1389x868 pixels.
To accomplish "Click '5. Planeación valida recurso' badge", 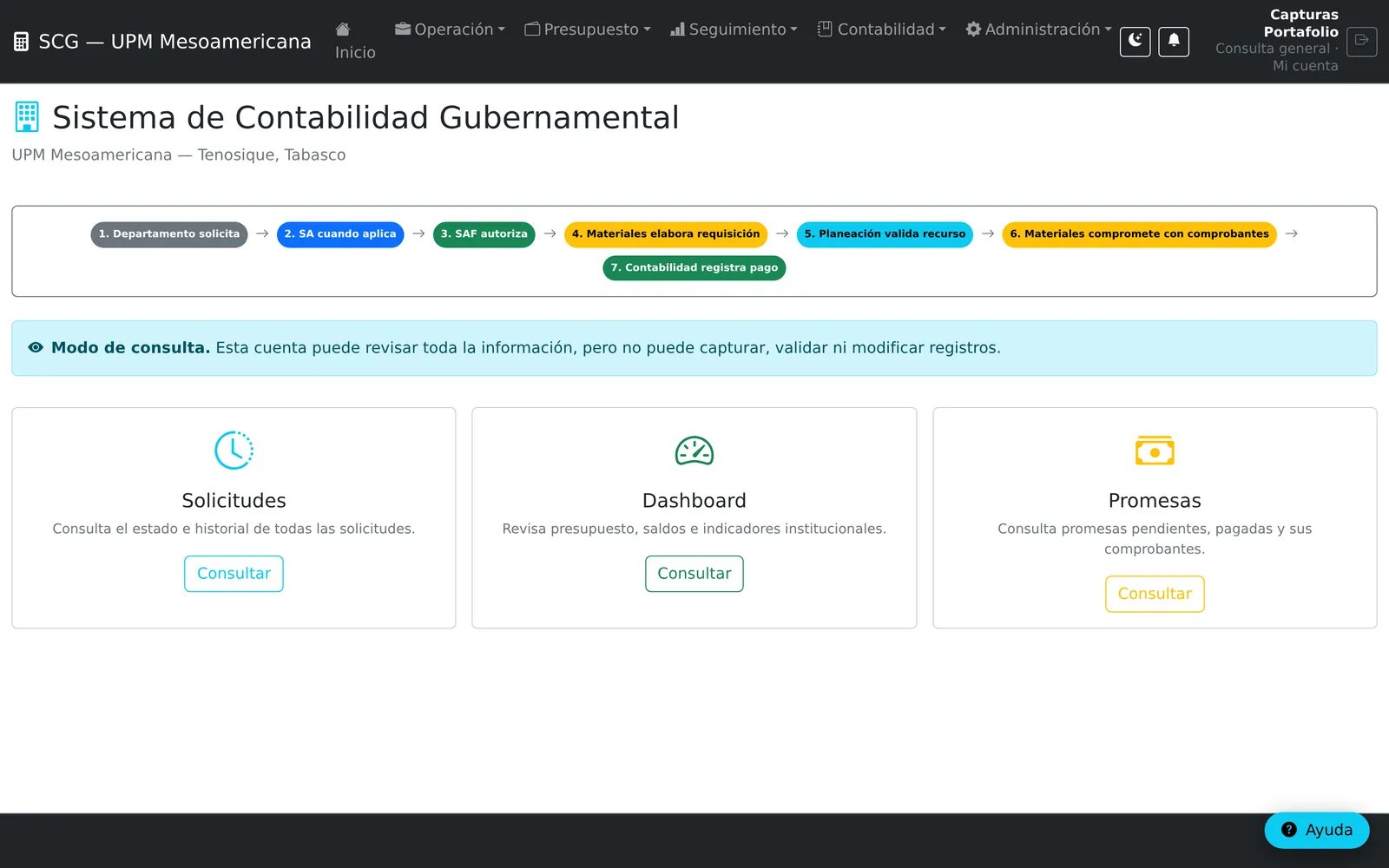I will (885, 234).
